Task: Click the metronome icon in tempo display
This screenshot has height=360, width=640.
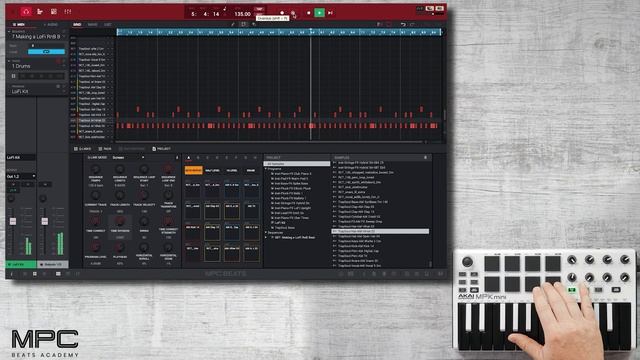Action: [x=225, y=9]
